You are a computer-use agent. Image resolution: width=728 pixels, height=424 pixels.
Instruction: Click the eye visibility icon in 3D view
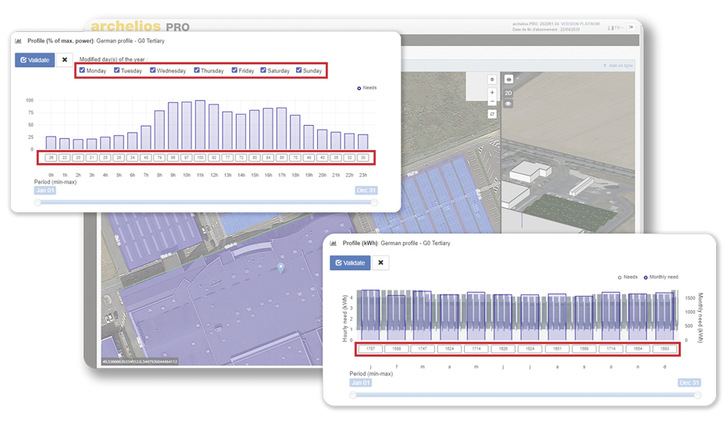click(x=509, y=104)
